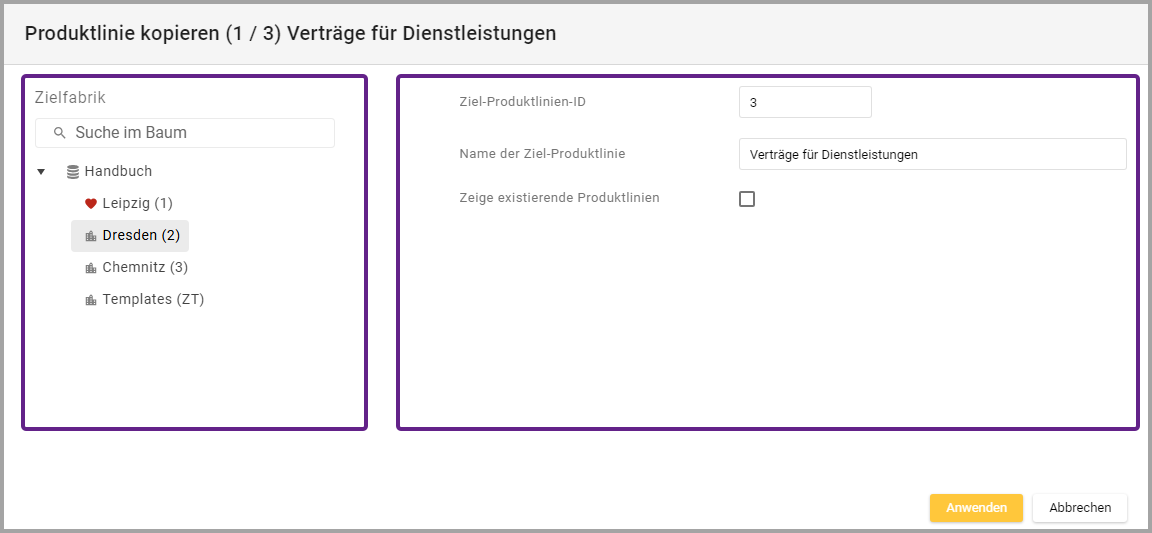Click the red heart icon beside Leipzig
1152x533 pixels.
(91, 204)
